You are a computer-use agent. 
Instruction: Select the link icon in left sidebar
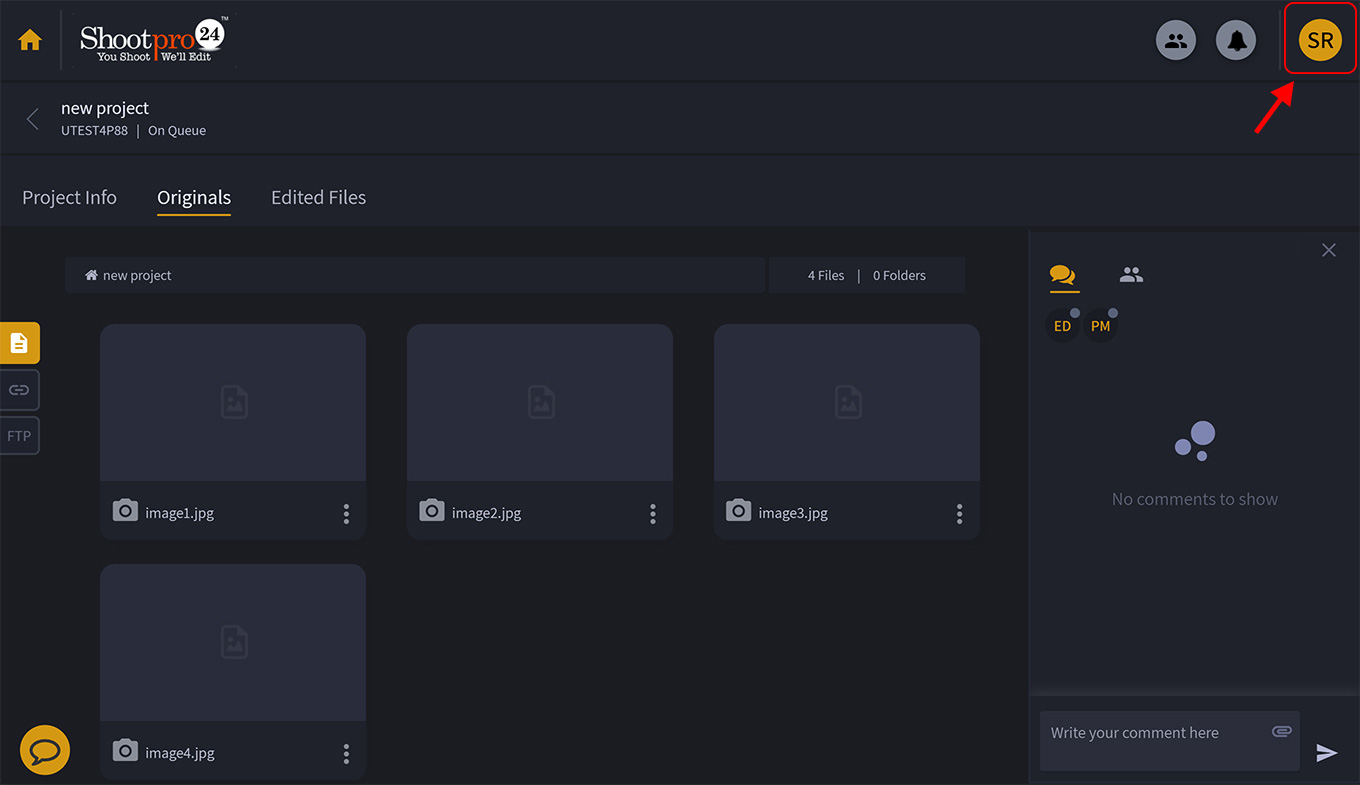(20, 390)
